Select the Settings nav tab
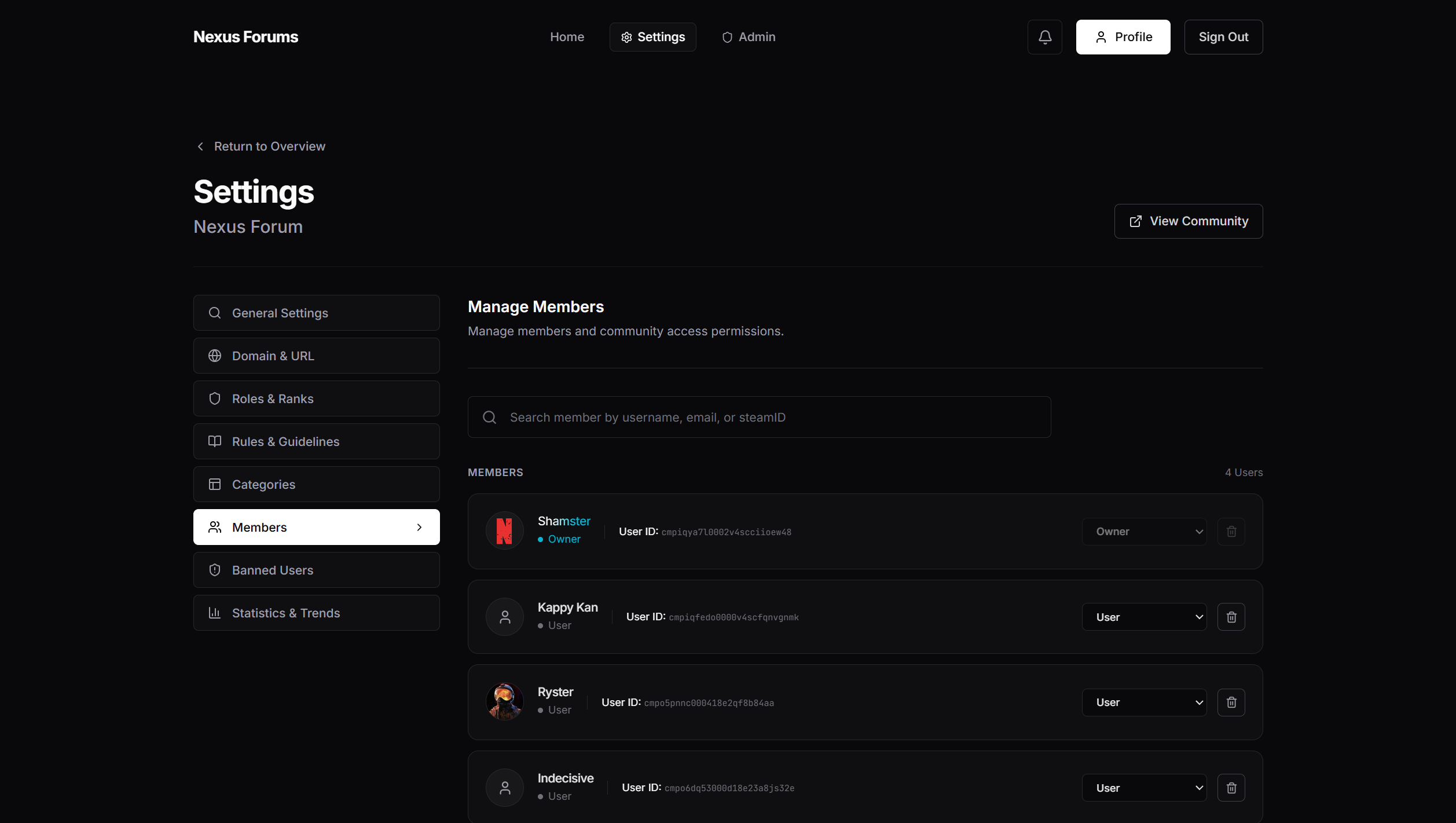Viewport: 1456px width, 823px height. (x=652, y=37)
